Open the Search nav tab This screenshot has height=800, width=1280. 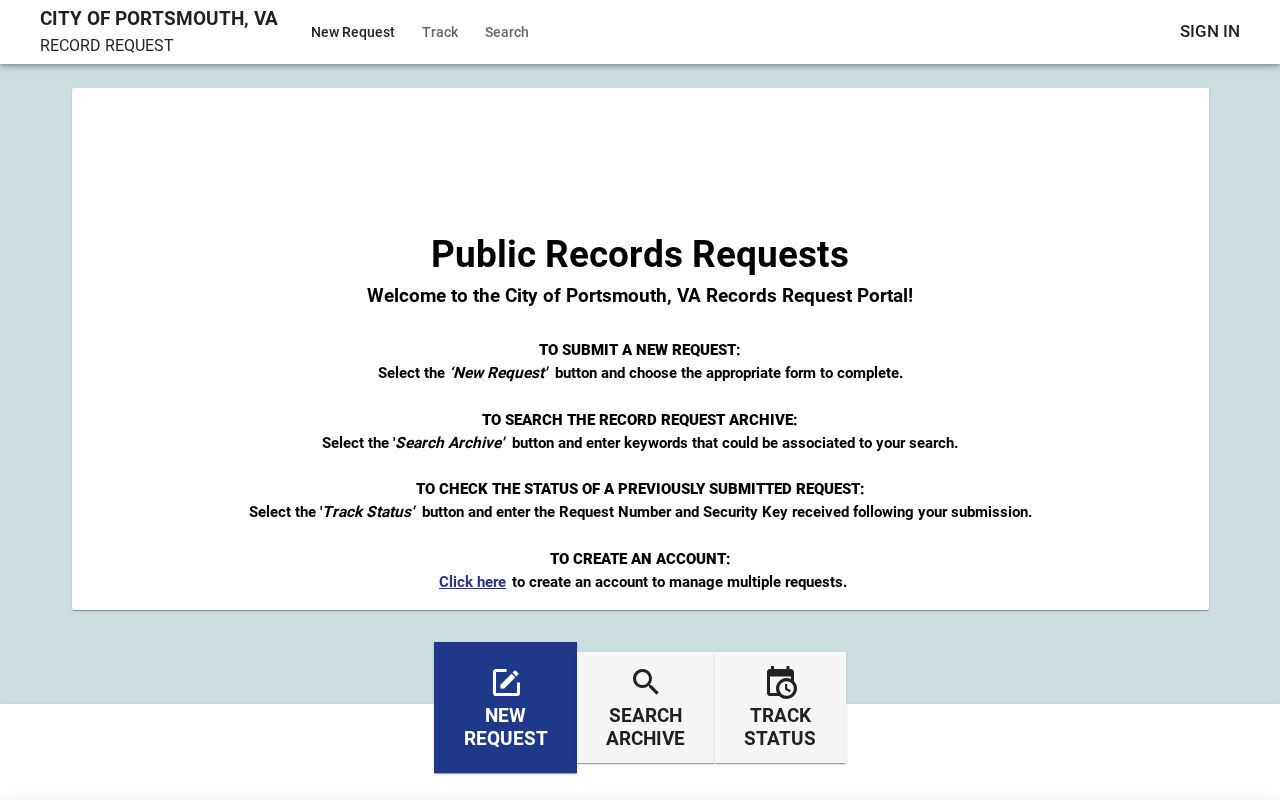click(x=507, y=32)
